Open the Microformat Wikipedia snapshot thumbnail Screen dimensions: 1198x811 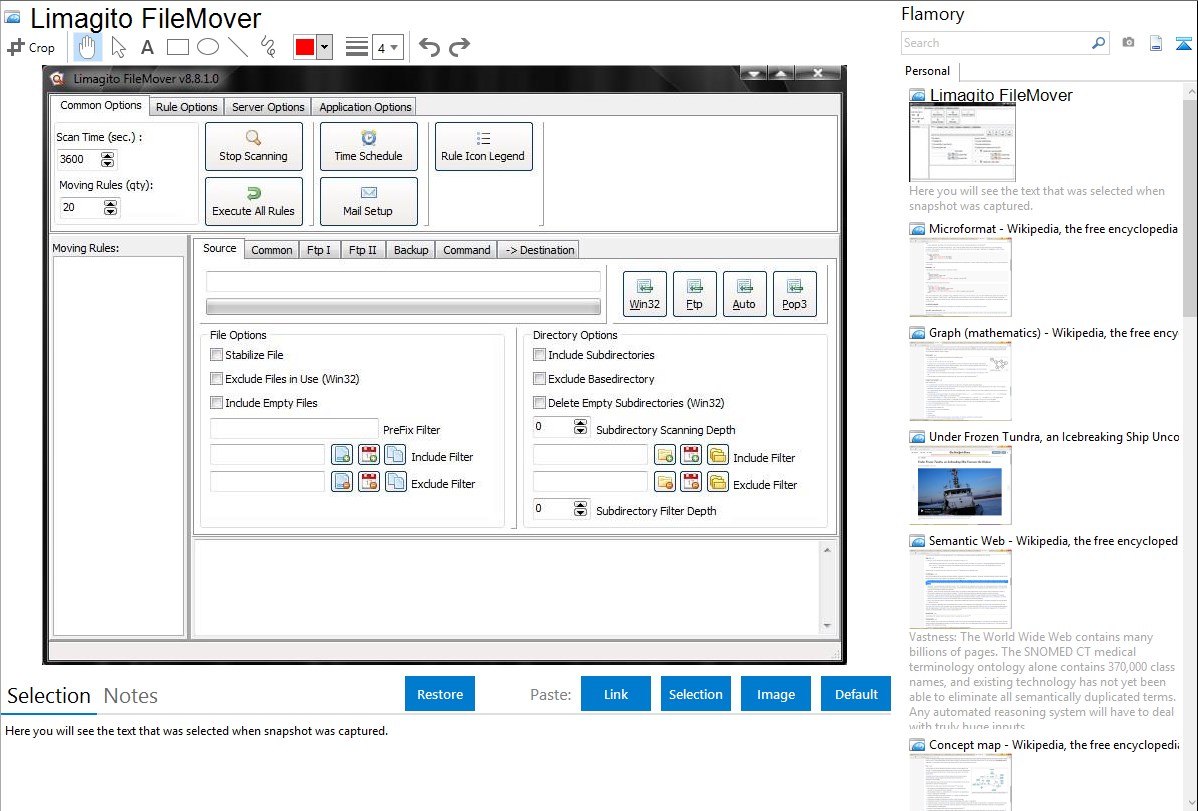[960, 277]
